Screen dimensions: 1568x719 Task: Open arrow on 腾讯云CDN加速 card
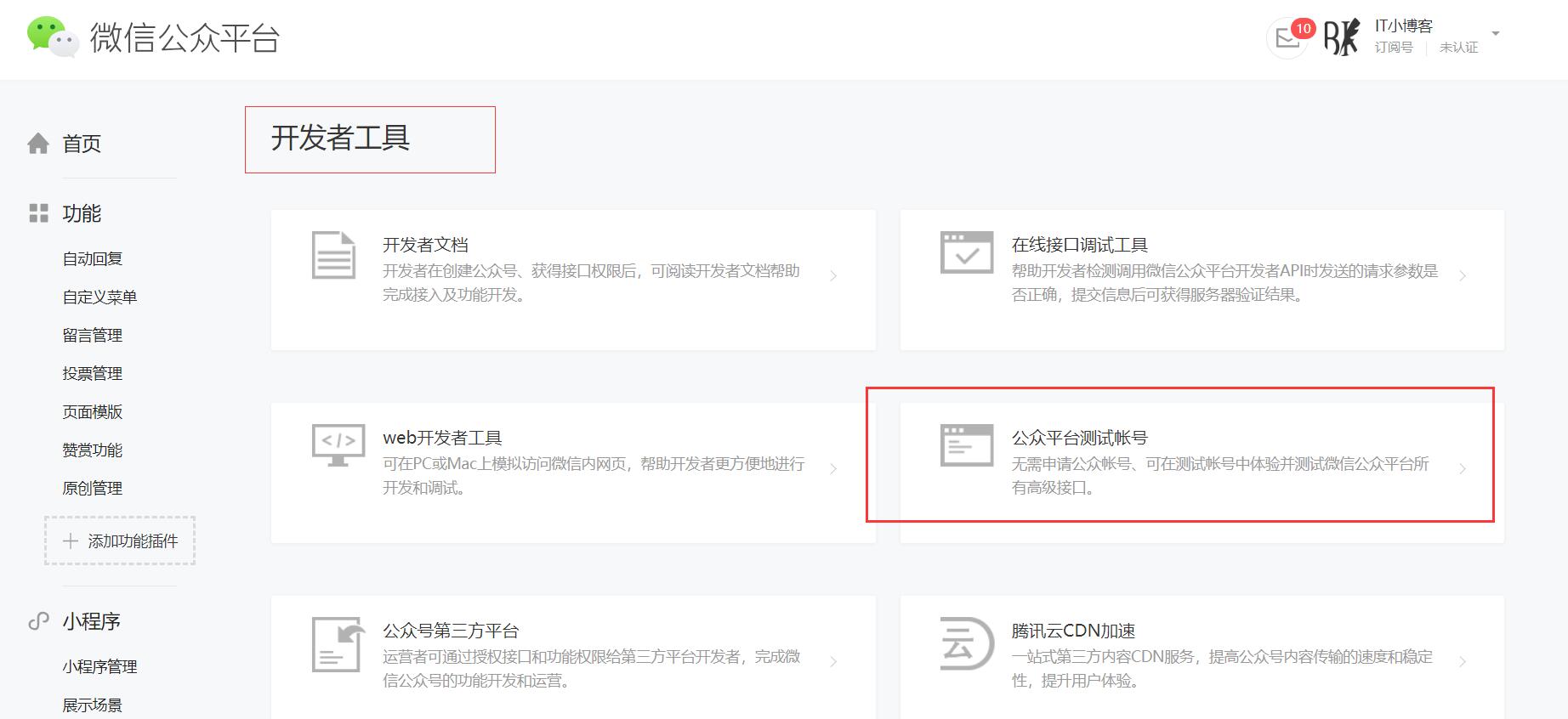coord(1463,661)
